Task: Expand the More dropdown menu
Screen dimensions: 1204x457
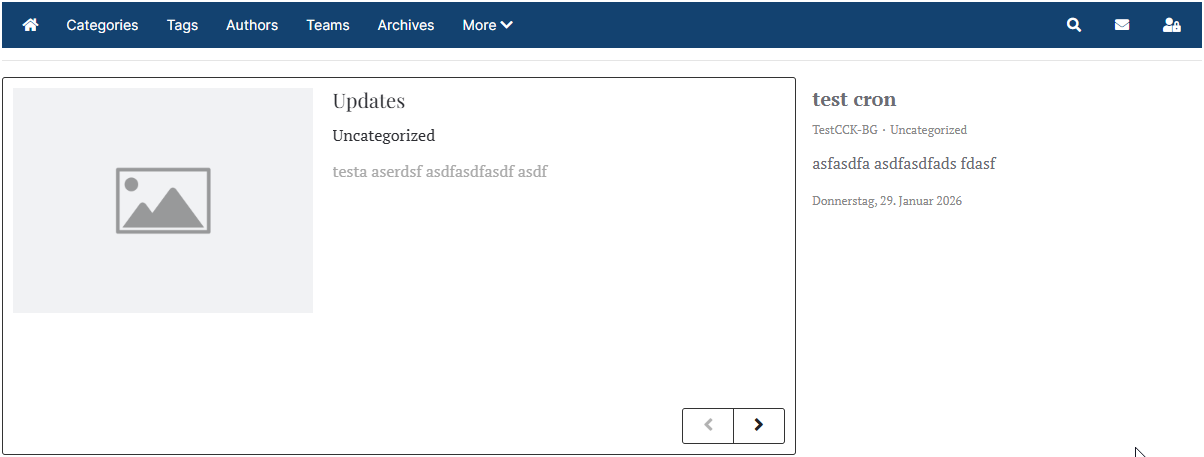Action: (x=487, y=25)
